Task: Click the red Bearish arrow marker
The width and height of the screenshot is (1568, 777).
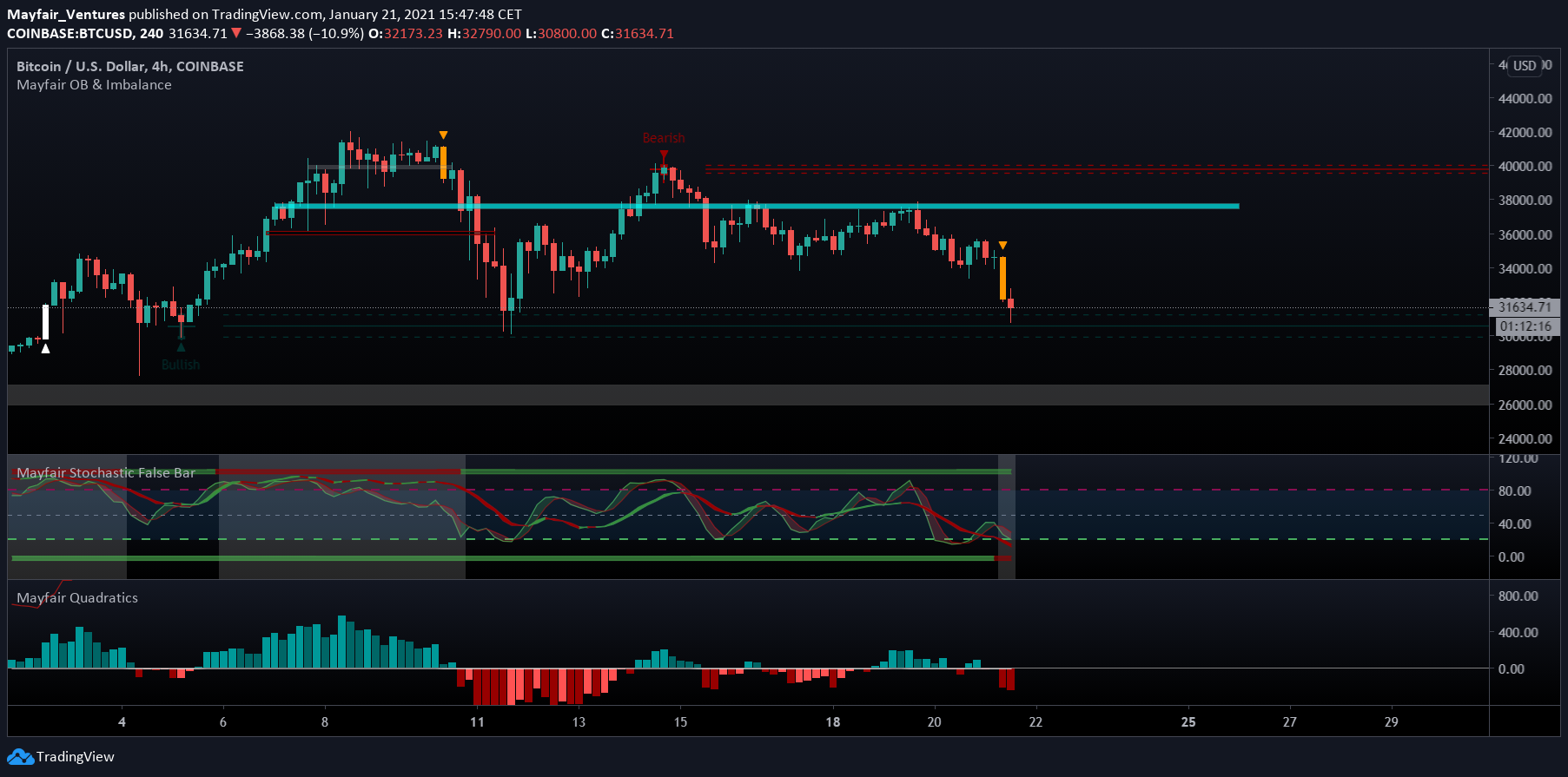Action: (664, 155)
